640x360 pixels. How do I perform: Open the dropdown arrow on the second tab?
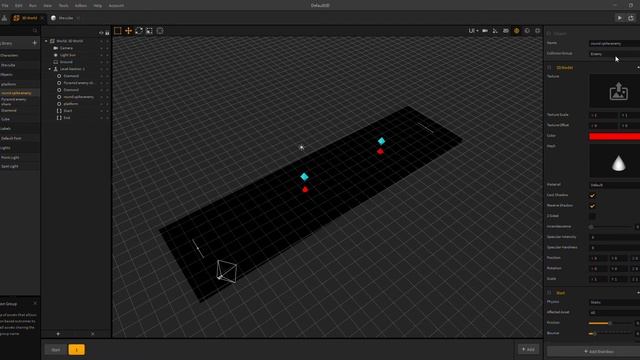(x=78, y=18)
